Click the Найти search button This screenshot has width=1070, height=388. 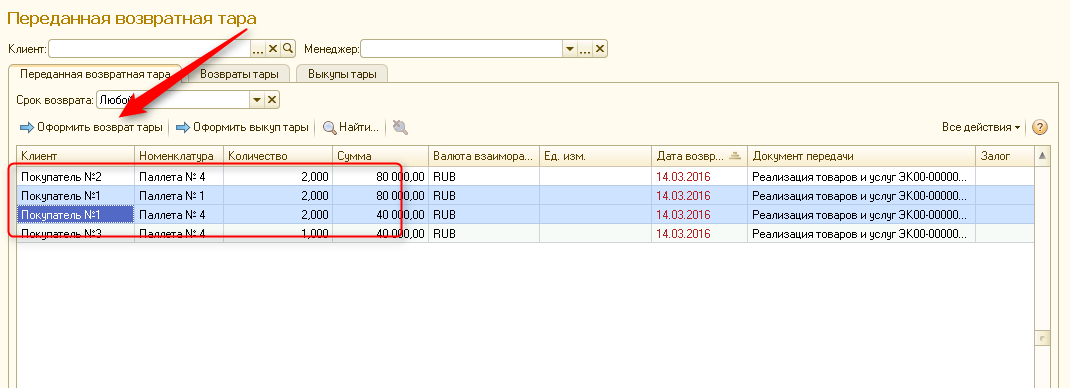(351, 127)
